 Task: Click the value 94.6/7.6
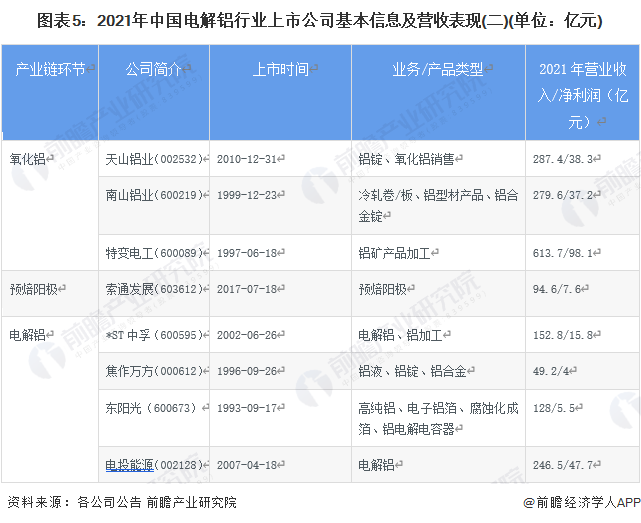point(557,289)
